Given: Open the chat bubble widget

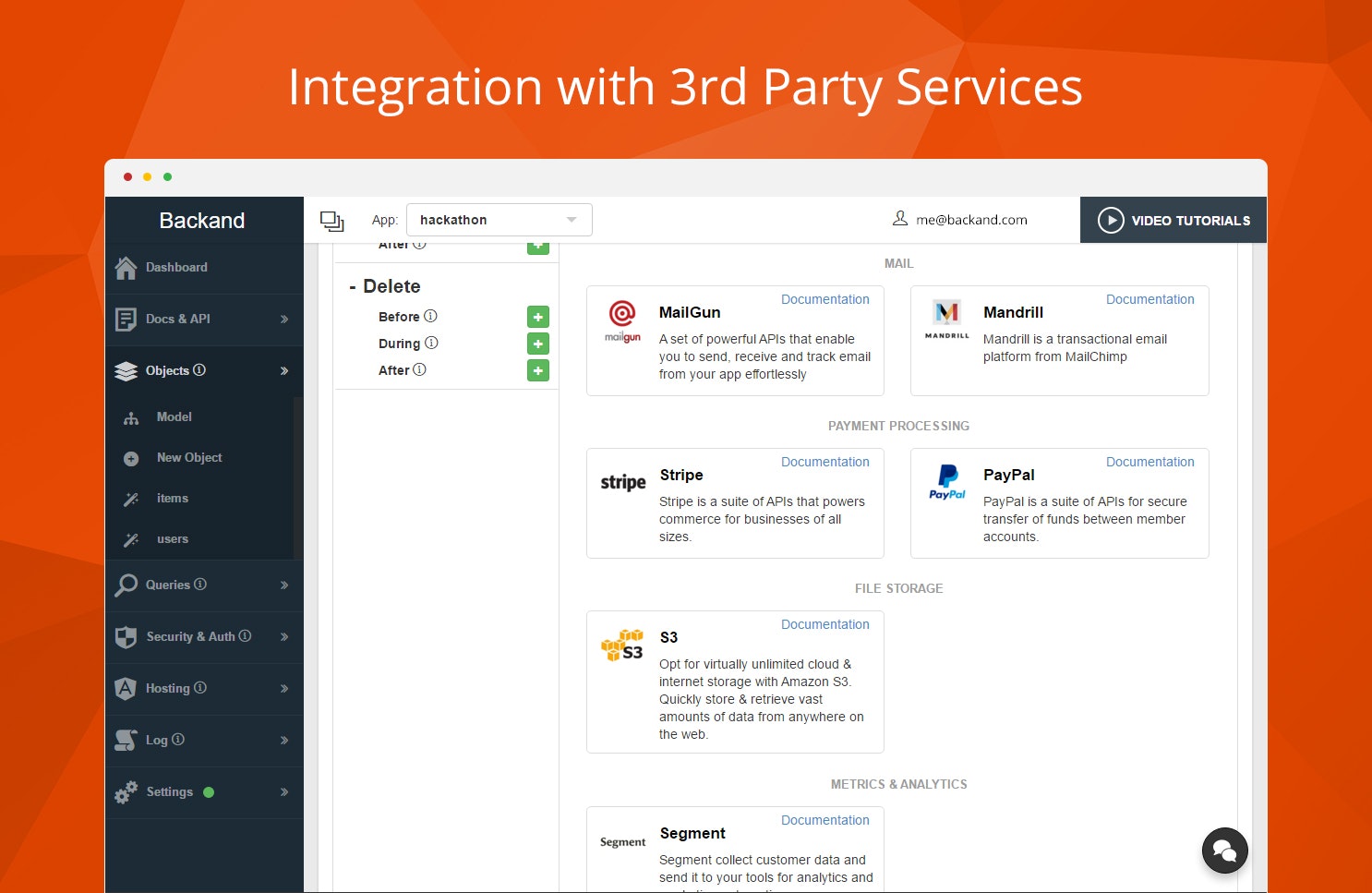Looking at the screenshot, I should [1225, 851].
